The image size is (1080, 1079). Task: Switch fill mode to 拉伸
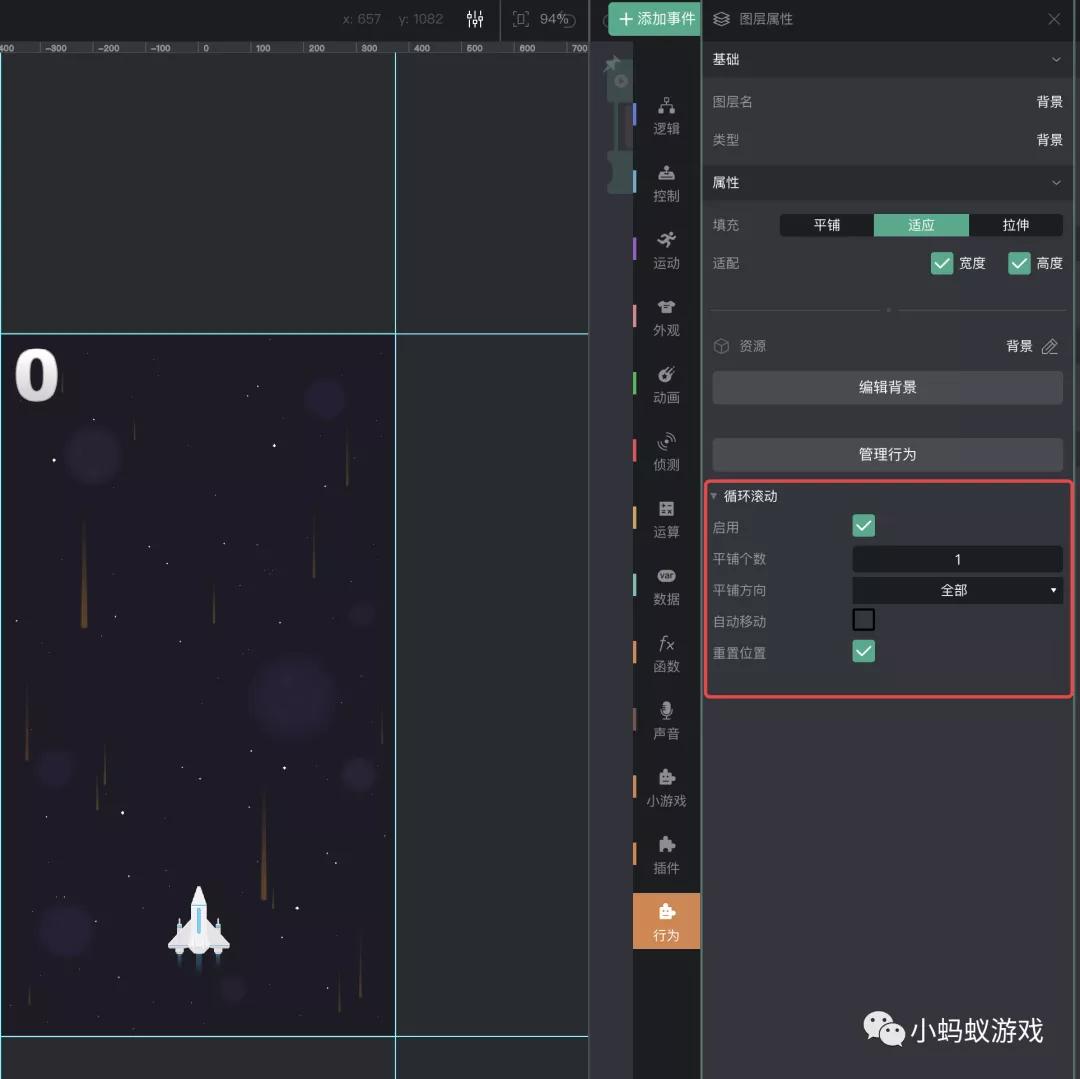[x=1017, y=225]
